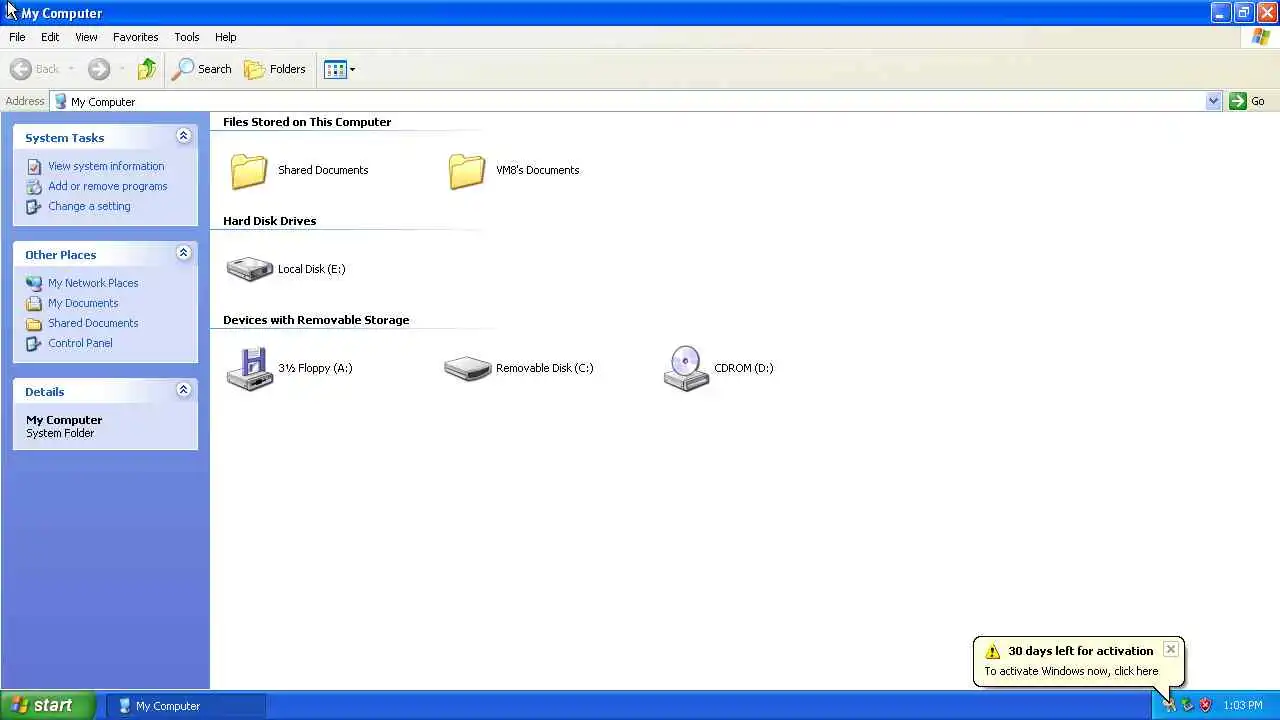Click Add or remove programs link
Viewport: 1280px width, 720px height.
(108, 186)
